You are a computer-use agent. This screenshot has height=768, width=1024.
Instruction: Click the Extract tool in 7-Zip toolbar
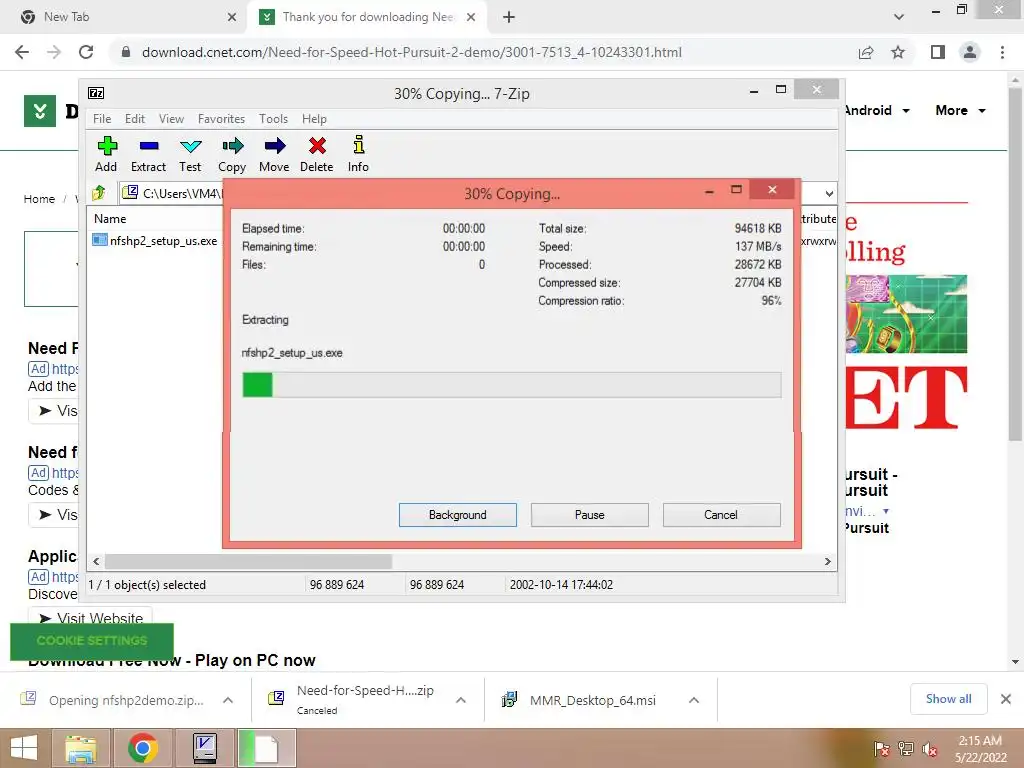pyautogui.click(x=148, y=154)
